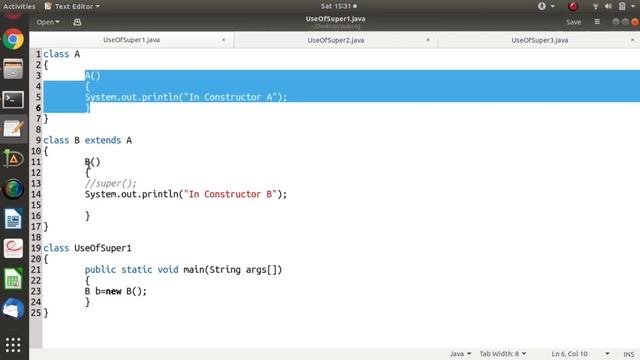640x360 pixels.
Task: Open the Tab Width: 8 dropdown
Action: click(502, 353)
